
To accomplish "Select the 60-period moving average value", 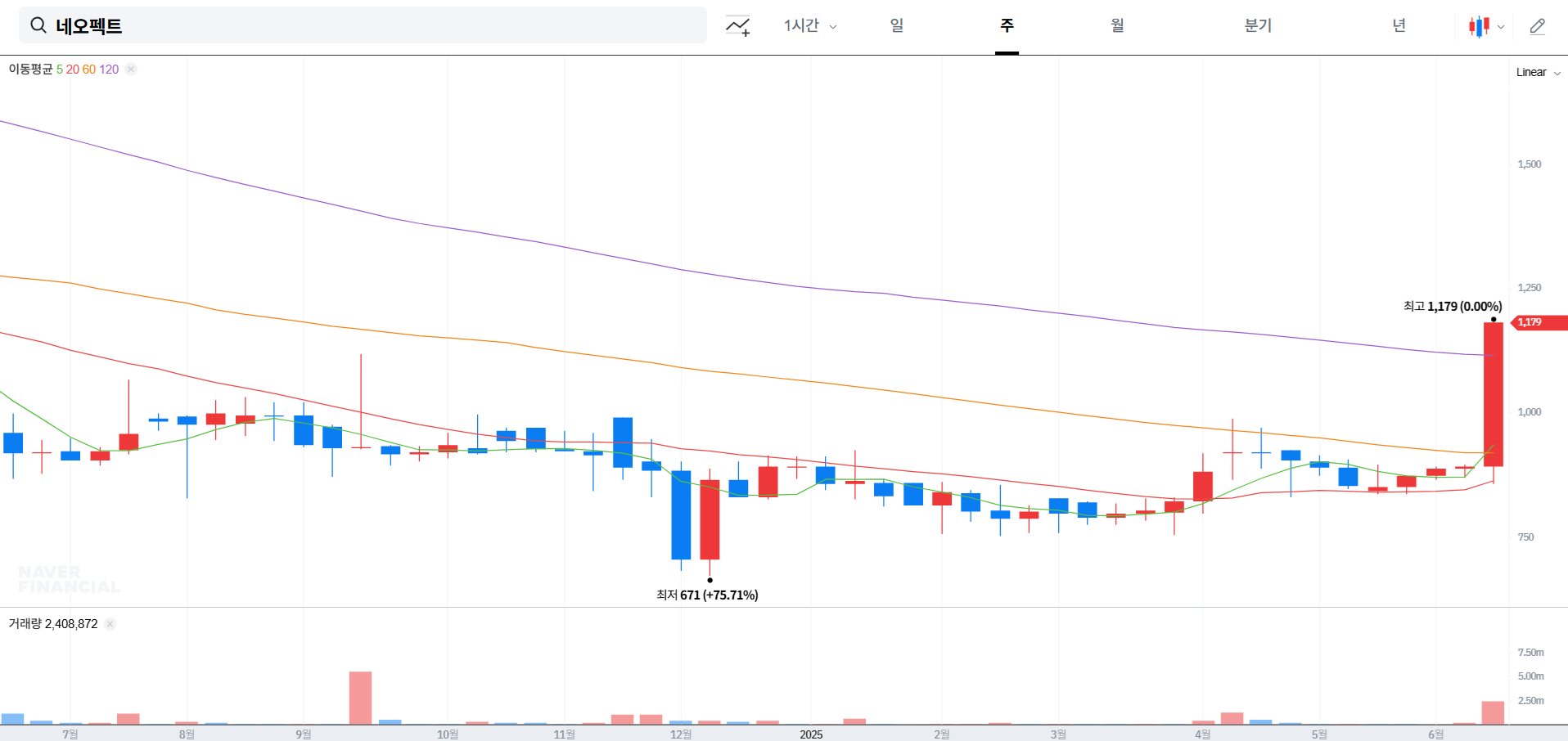I will coord(89,70).
